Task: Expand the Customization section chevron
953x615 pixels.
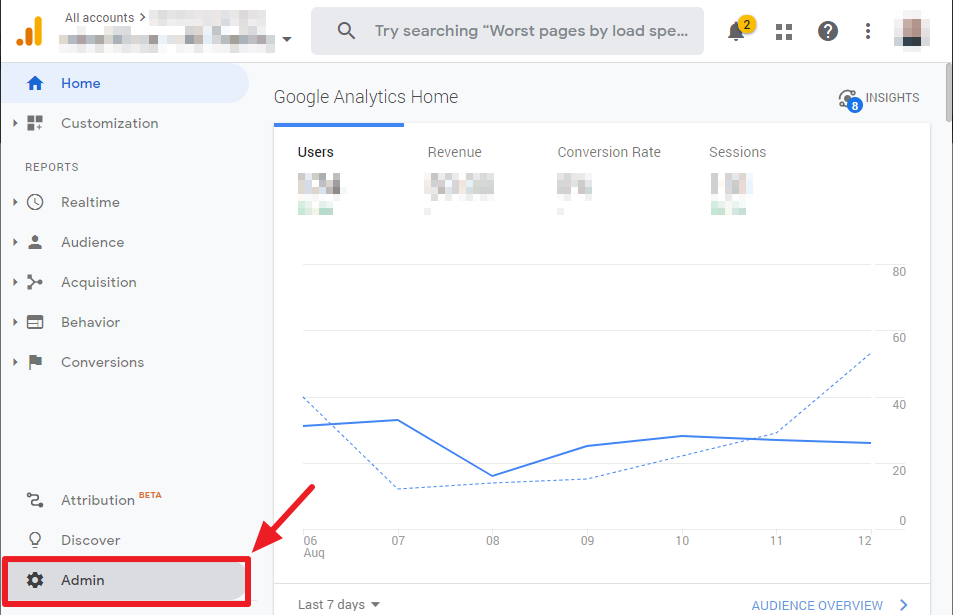Action: pos(14,123)
